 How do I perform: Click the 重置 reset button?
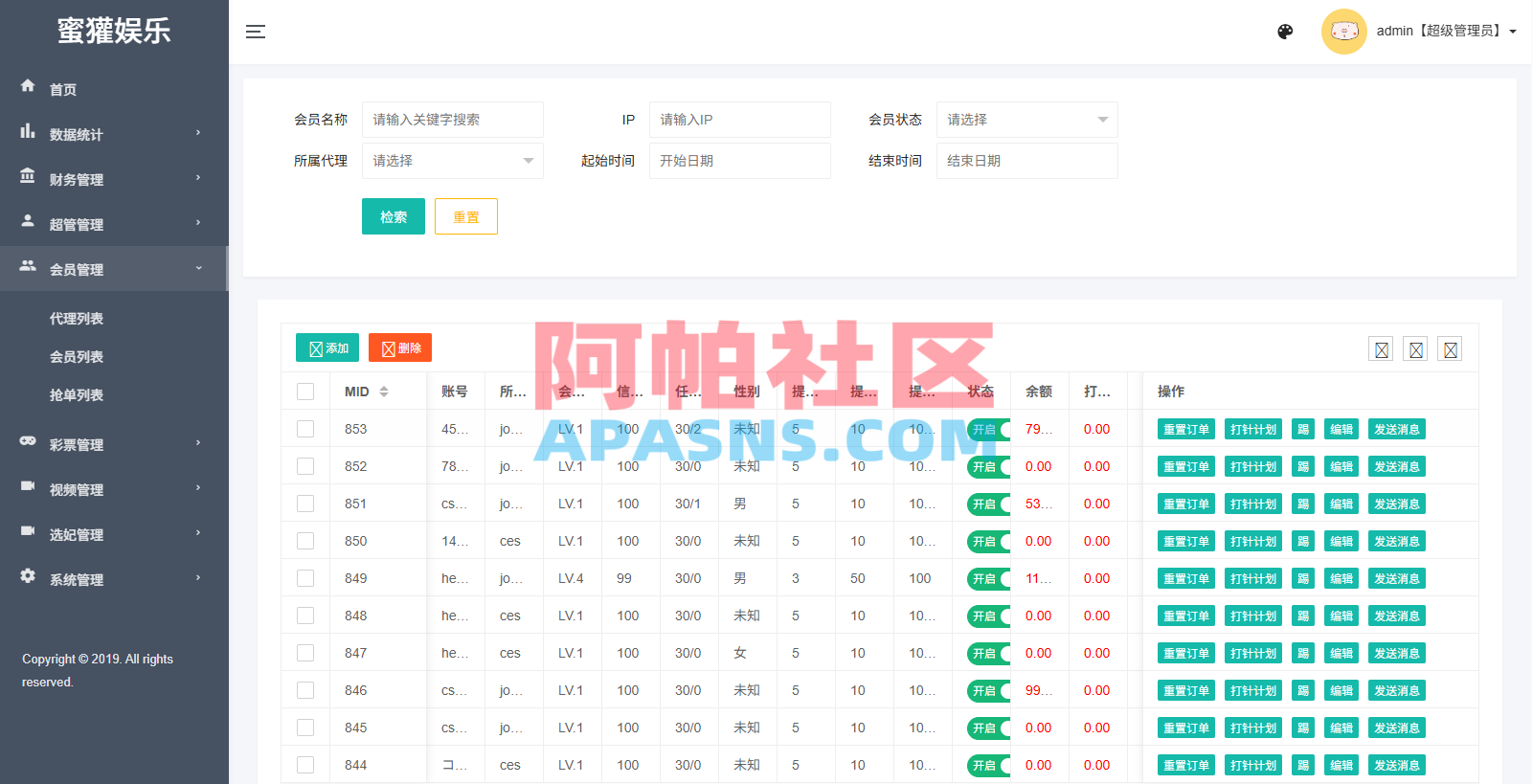point(466,216)
